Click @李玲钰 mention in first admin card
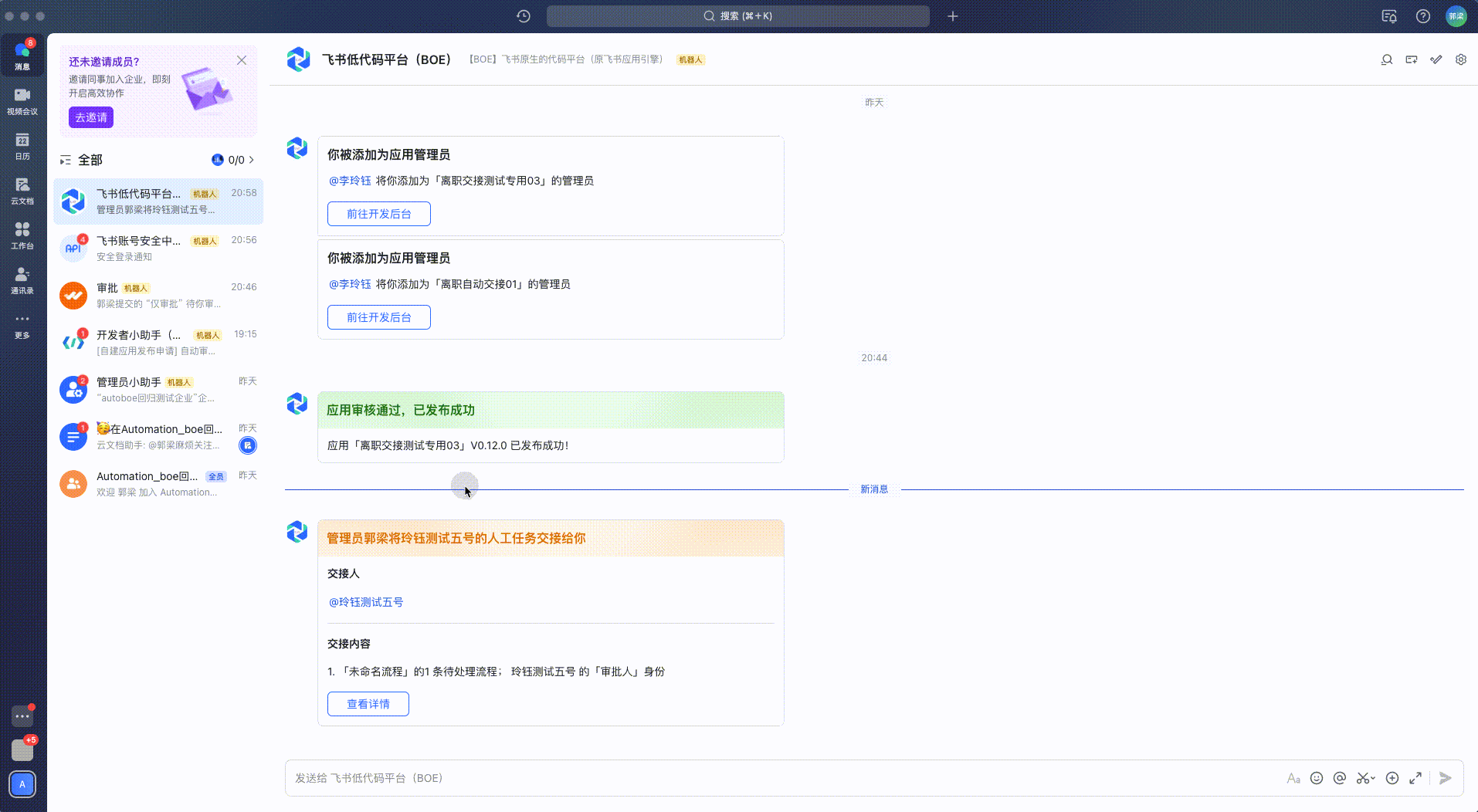 click(350, 181)
